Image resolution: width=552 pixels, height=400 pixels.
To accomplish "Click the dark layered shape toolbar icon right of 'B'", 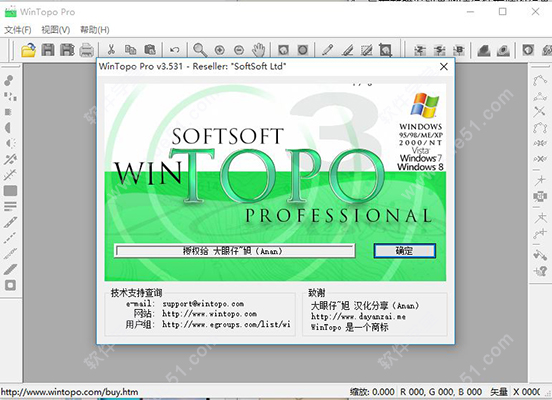I will coord(484,50).
